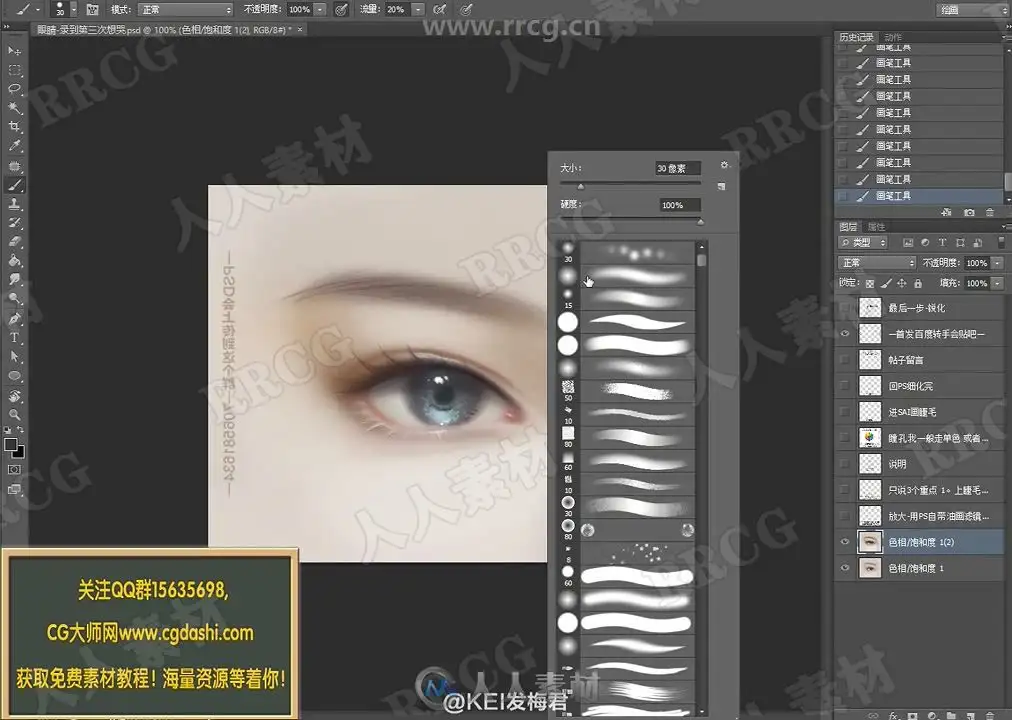Select the Hand tool
This screenshot has width=1012, height=720.
click(x=14, y=395)
